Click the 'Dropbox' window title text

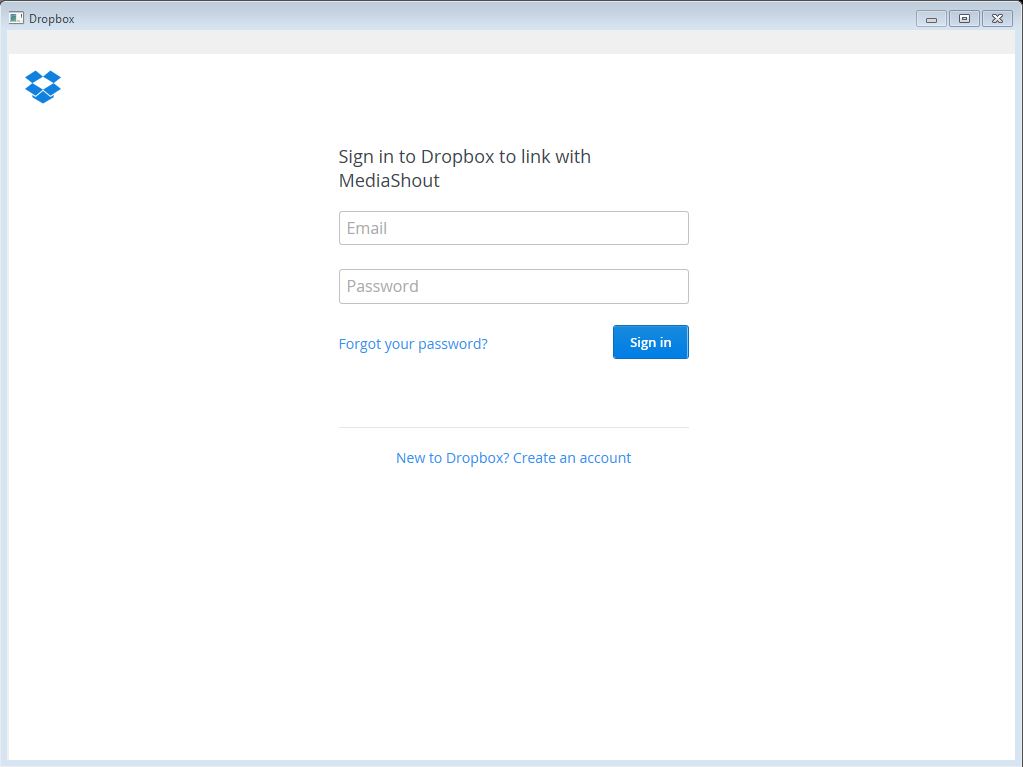click(51, 19)
